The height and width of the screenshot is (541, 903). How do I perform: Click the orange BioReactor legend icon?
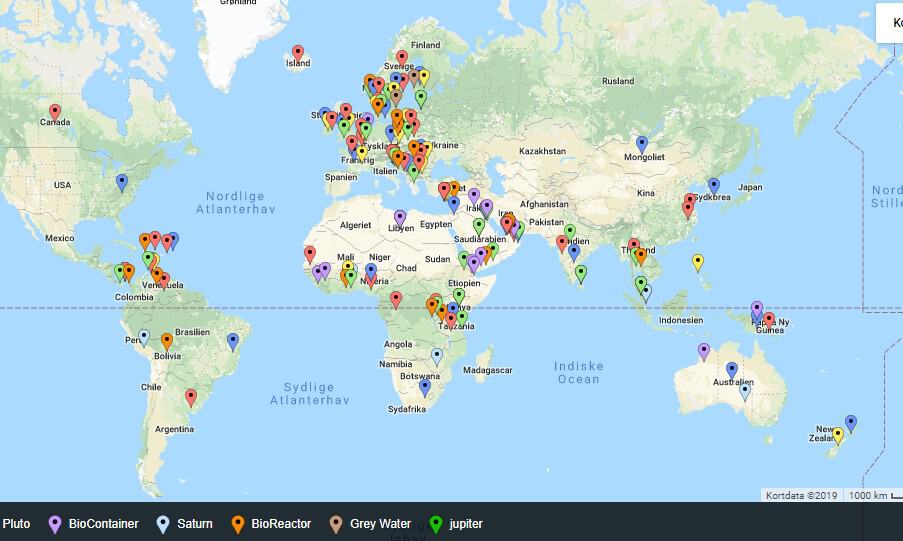[x=237, y=524]
